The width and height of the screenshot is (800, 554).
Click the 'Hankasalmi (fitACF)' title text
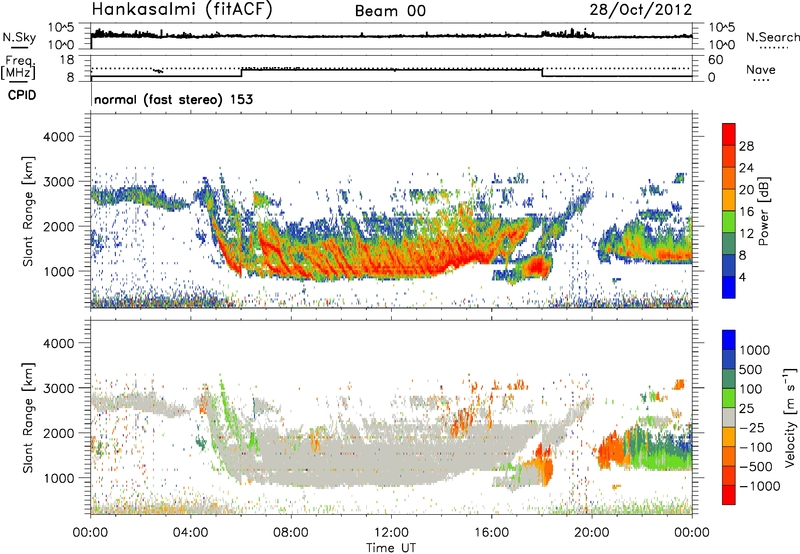182,10
